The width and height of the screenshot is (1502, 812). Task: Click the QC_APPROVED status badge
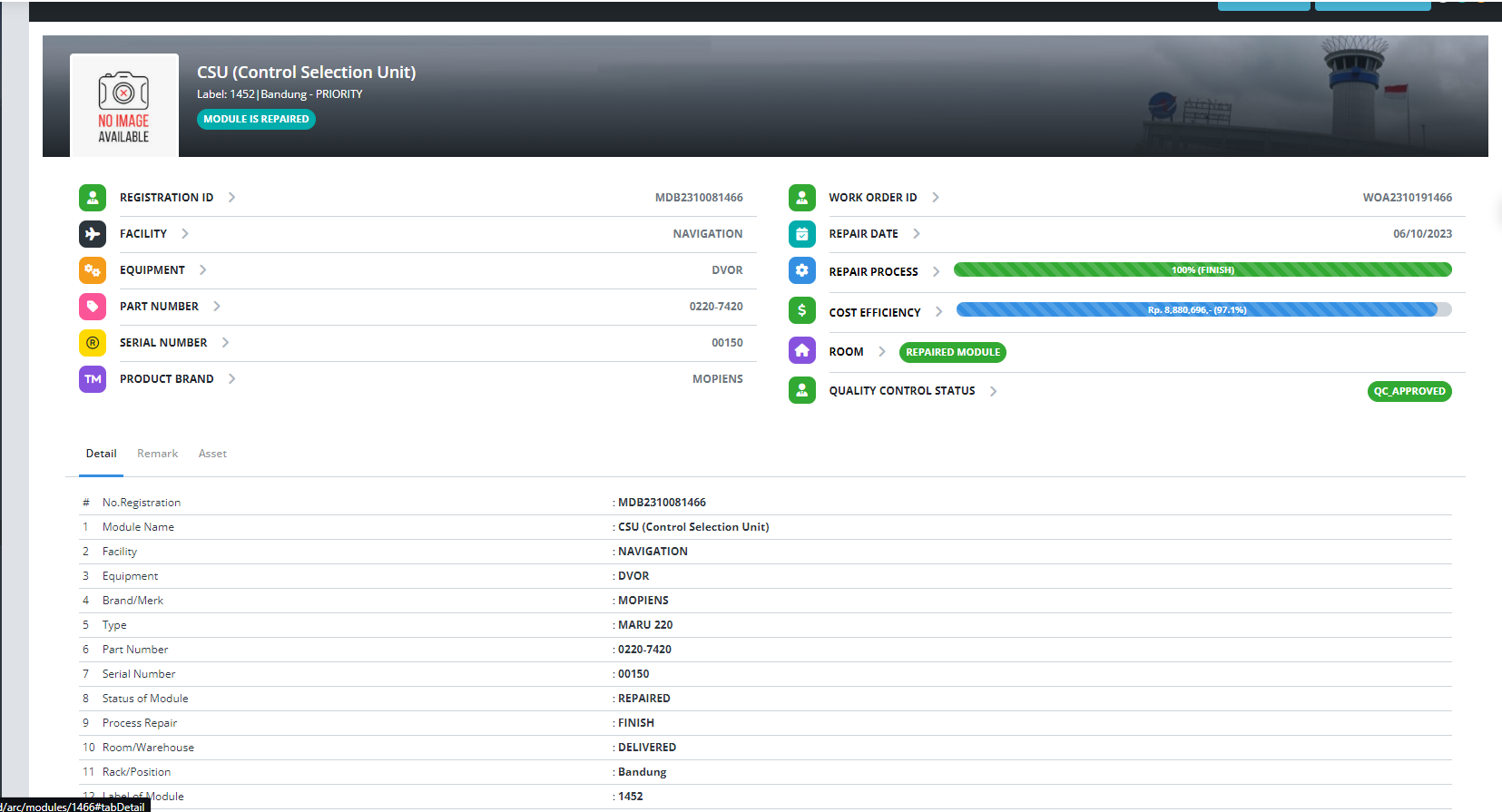[1409, 391]
